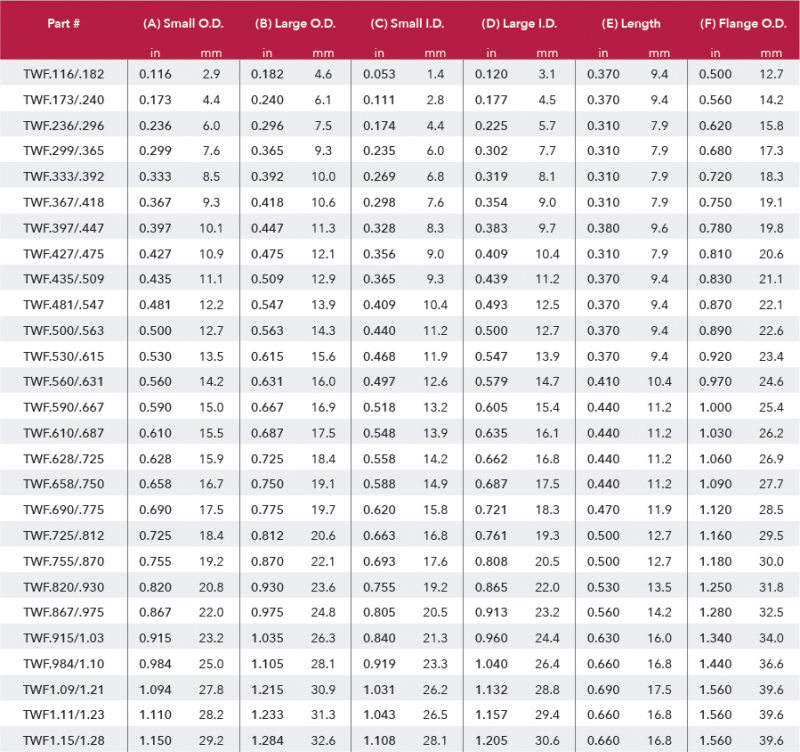Click the 1.284 large O.D. value
This screenshot has height=752, width=800.
coord(266,740)
